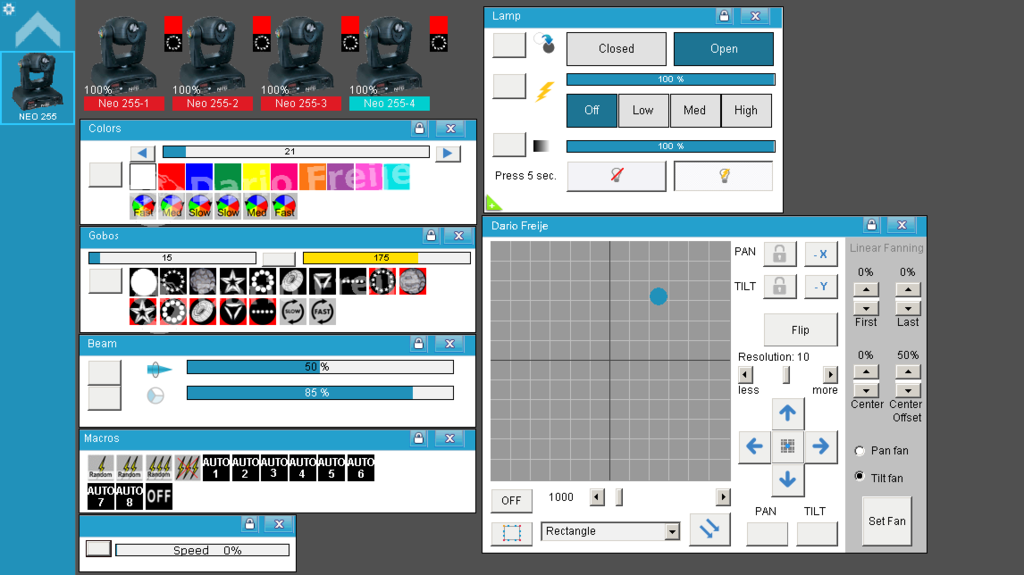Viewport: 1024px width, 575px height.
Task: Run the AUTO 4 macro
Action: pyautogui.click(x=302, y=467)
